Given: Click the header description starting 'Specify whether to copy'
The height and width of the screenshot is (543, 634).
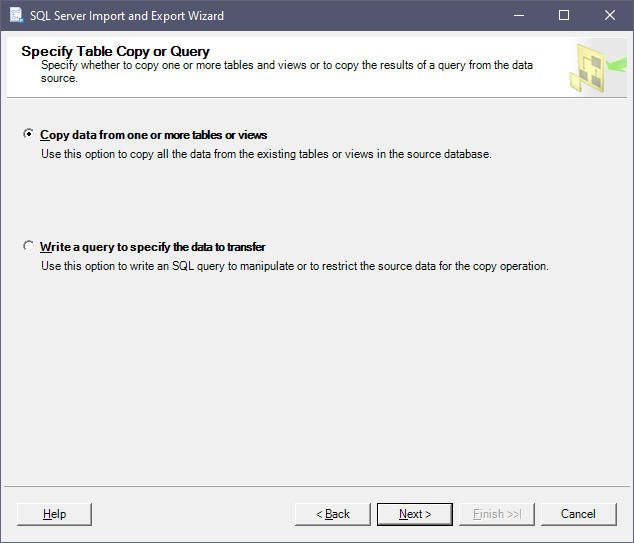Looking at the screenshot, I should pos(287,72).
